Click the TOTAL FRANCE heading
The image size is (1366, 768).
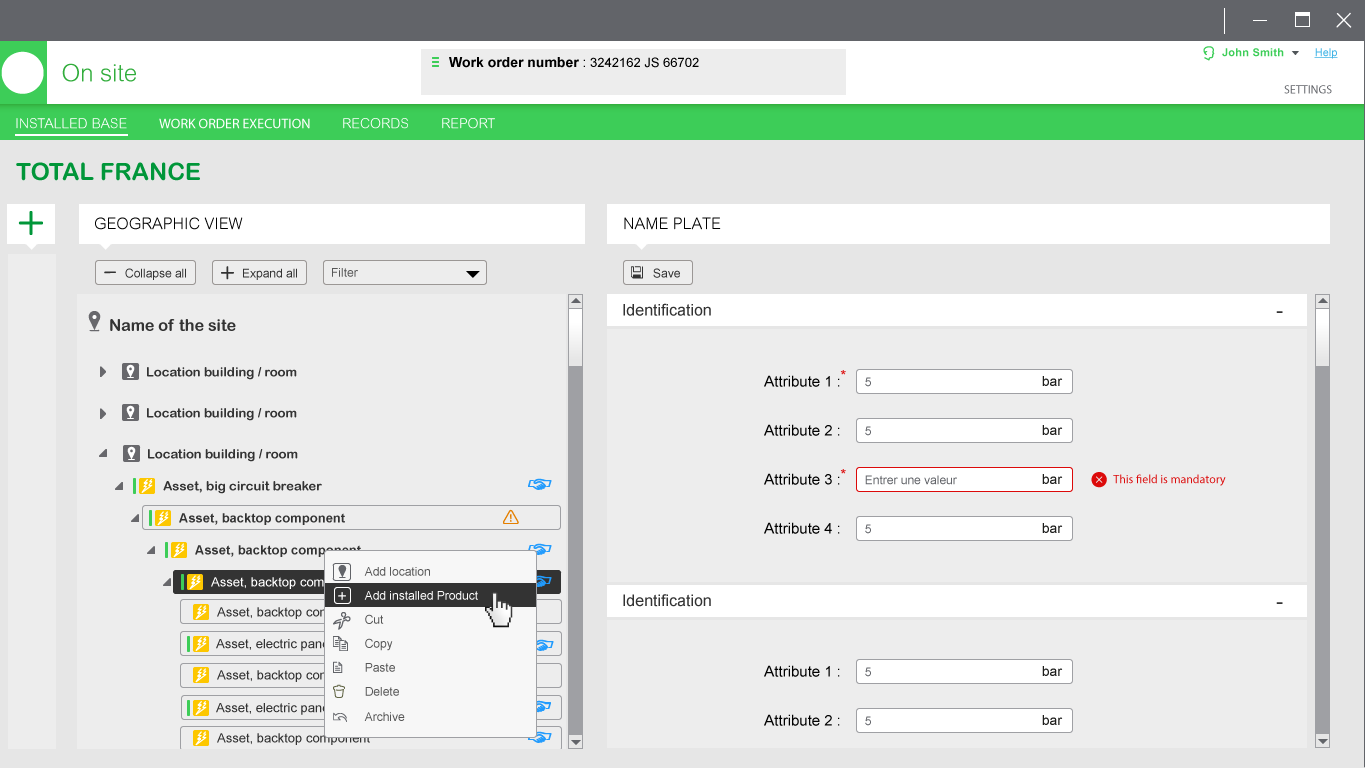tap(109, 172)
